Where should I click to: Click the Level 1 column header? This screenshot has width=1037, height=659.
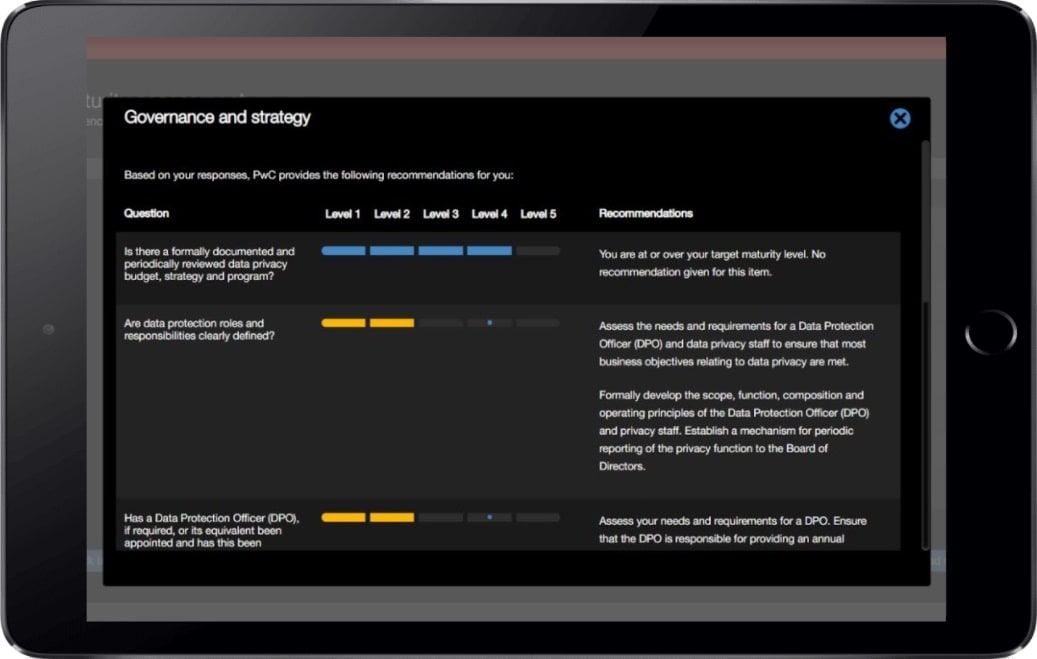(343, 214)
